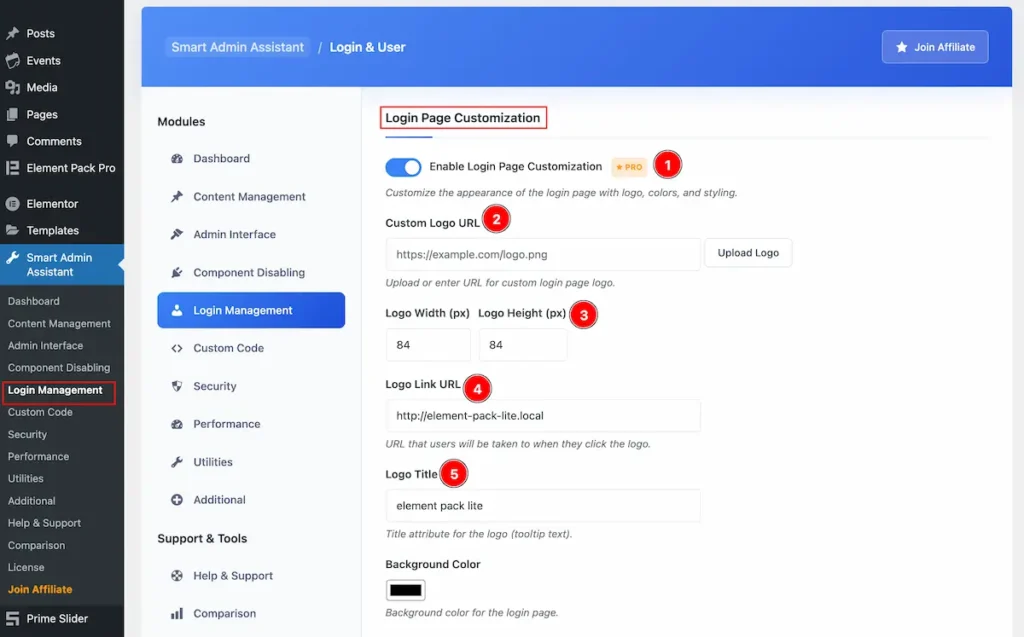This screenshot has width=1024, height=637.
Task: Click the Logo Height input field
Action: pos(522,345)
